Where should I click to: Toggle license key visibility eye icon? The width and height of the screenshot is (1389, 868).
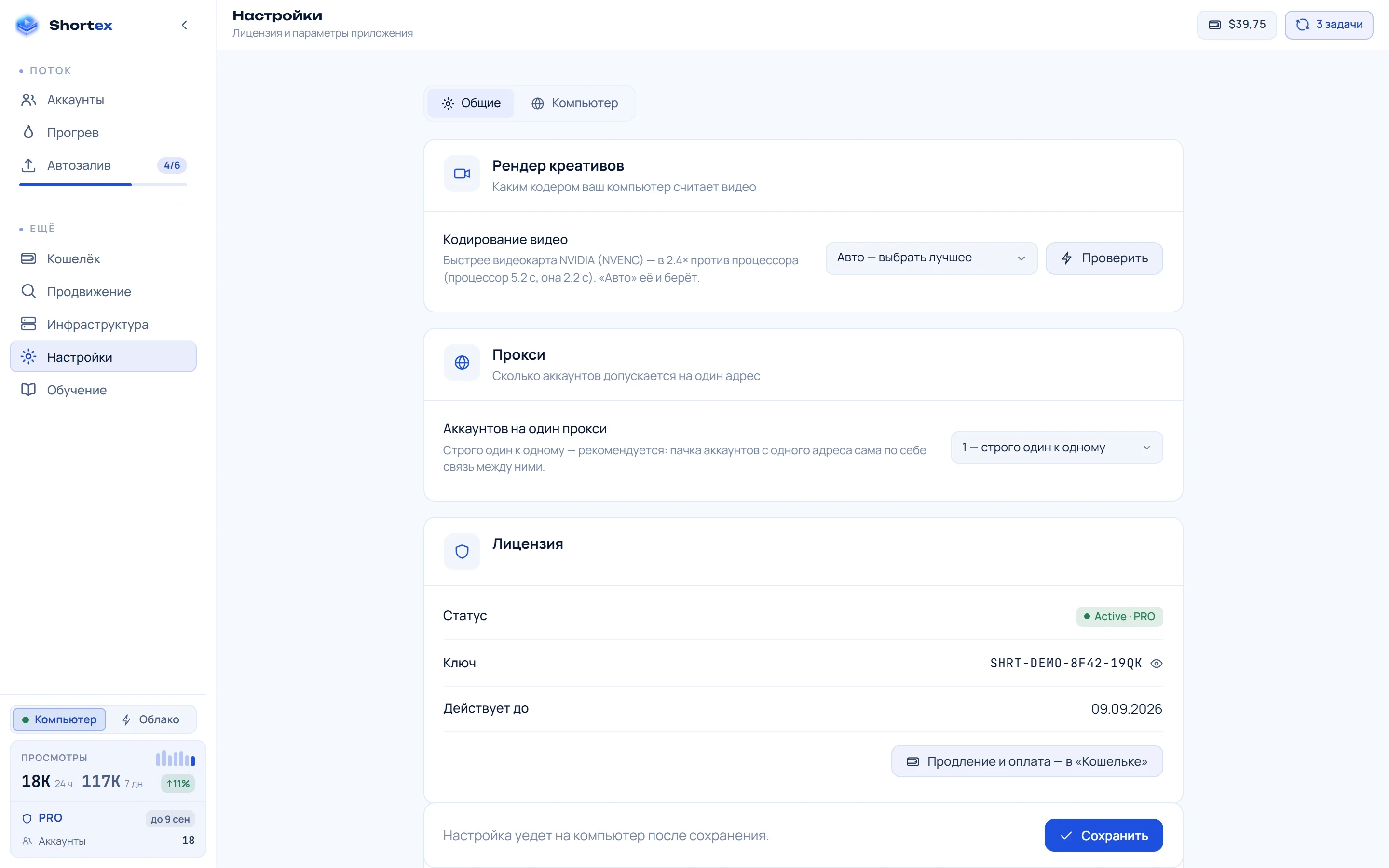(1157, 664)
